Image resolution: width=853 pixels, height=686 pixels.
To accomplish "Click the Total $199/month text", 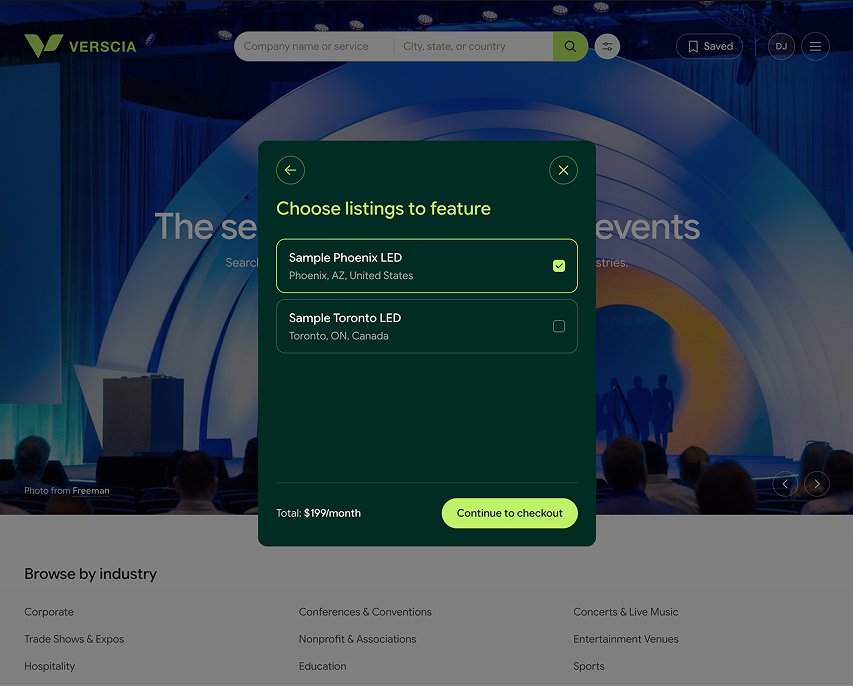I will [x=318, y=513].
